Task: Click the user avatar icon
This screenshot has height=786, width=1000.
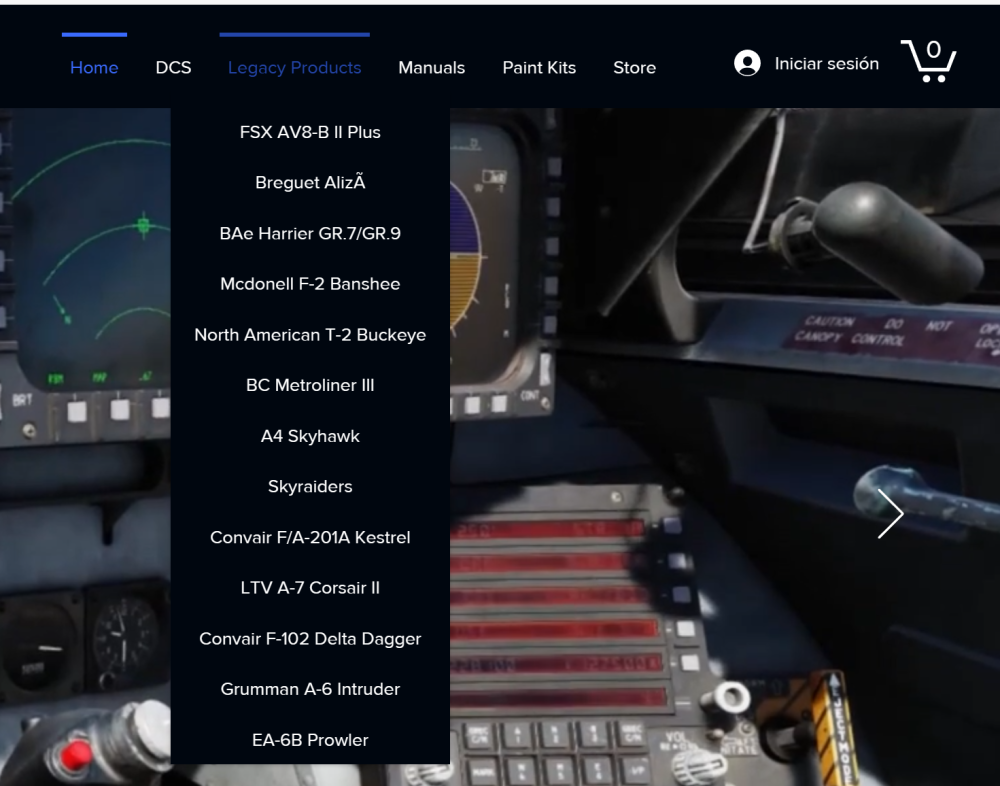Action: (747, 63)
